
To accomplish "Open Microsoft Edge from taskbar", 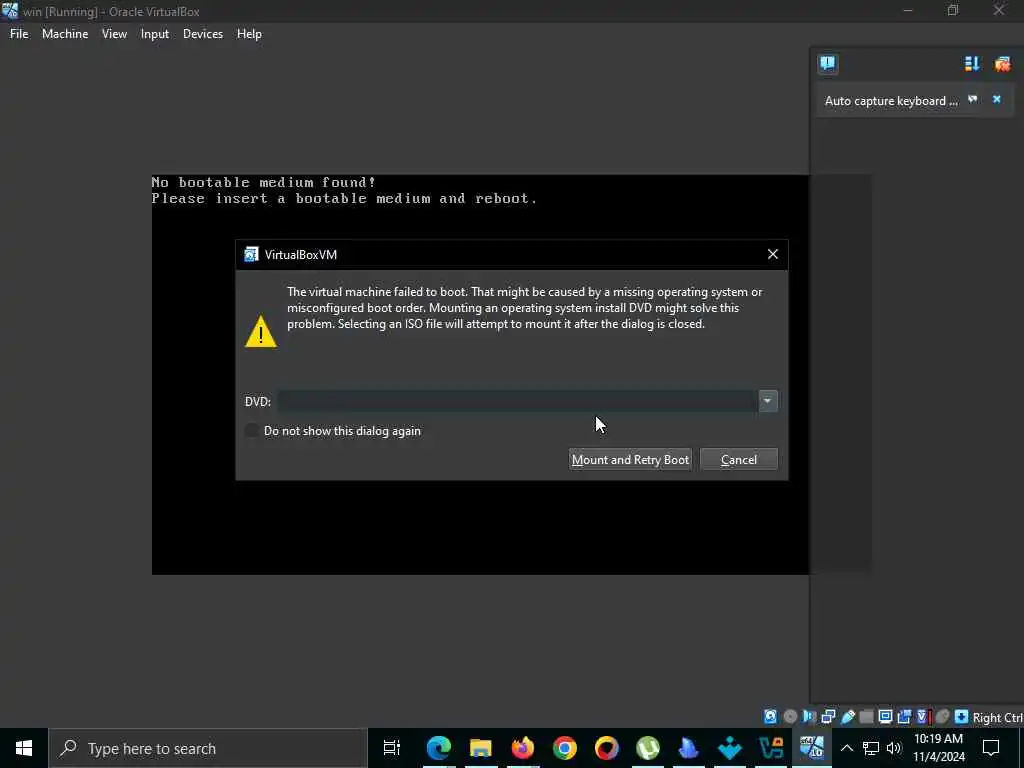I will [439, 748].
